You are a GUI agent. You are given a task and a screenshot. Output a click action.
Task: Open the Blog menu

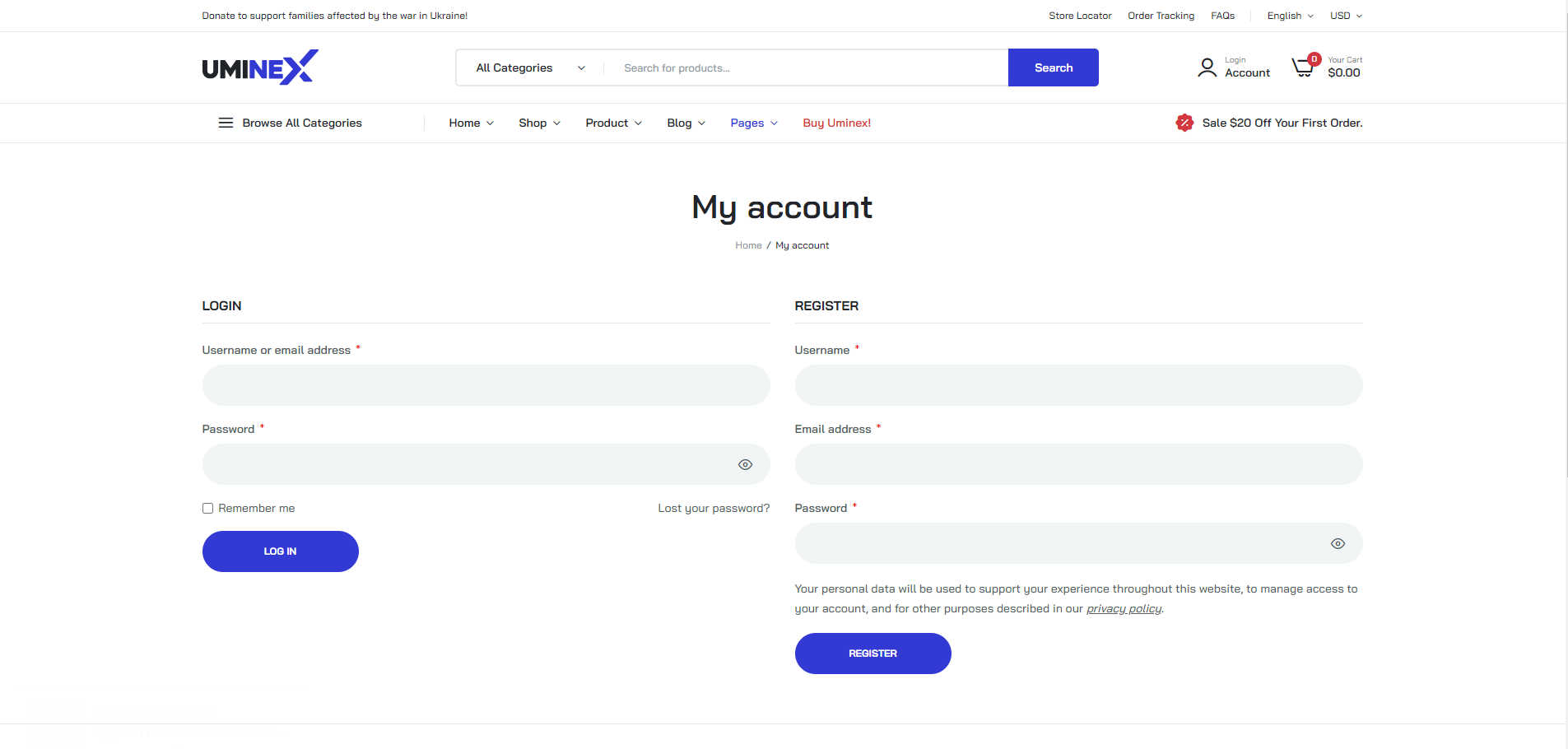pos(686,123)
